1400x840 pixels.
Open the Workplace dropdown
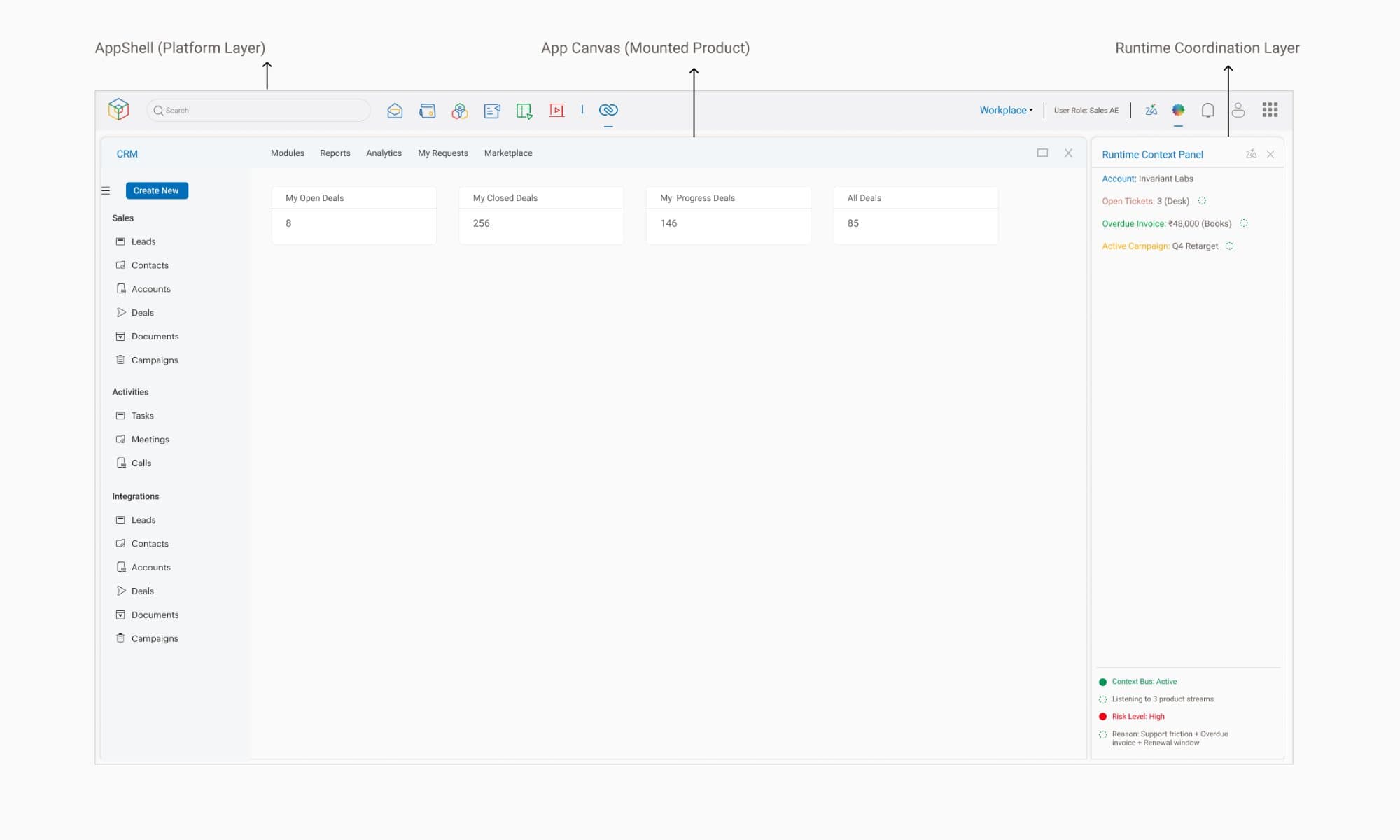[1006, 110]
